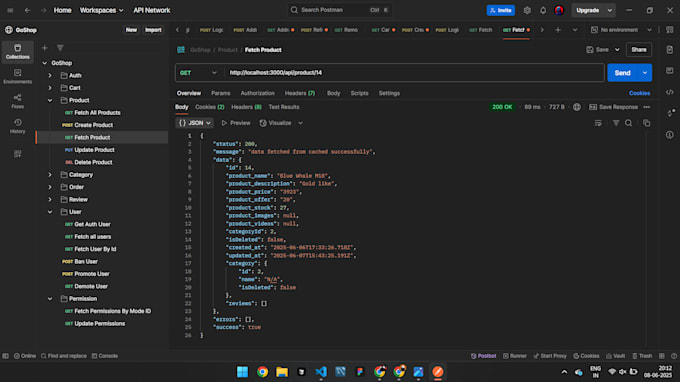This screenshot has height=382, width=680.
Task: Collapse the Permission folder
Action: [x=50, y=299]
